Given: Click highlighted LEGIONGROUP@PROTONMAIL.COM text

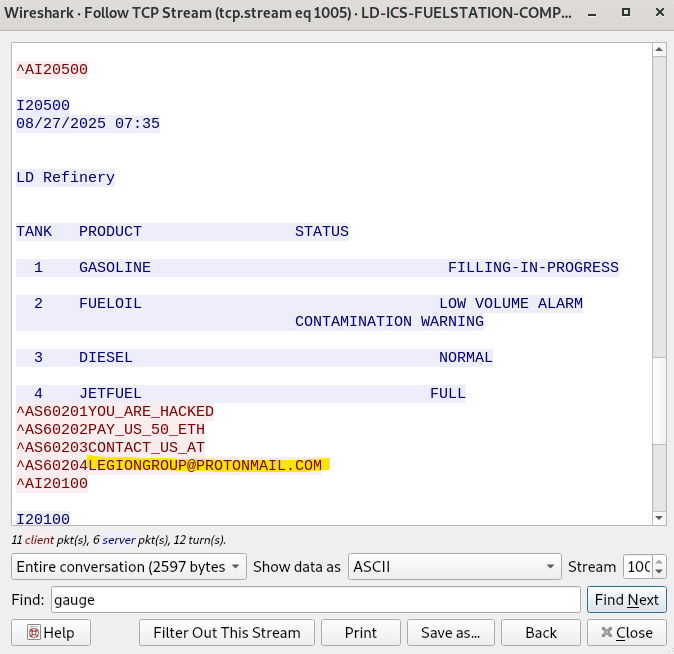Looking at the screenshot, I should 206,465.
